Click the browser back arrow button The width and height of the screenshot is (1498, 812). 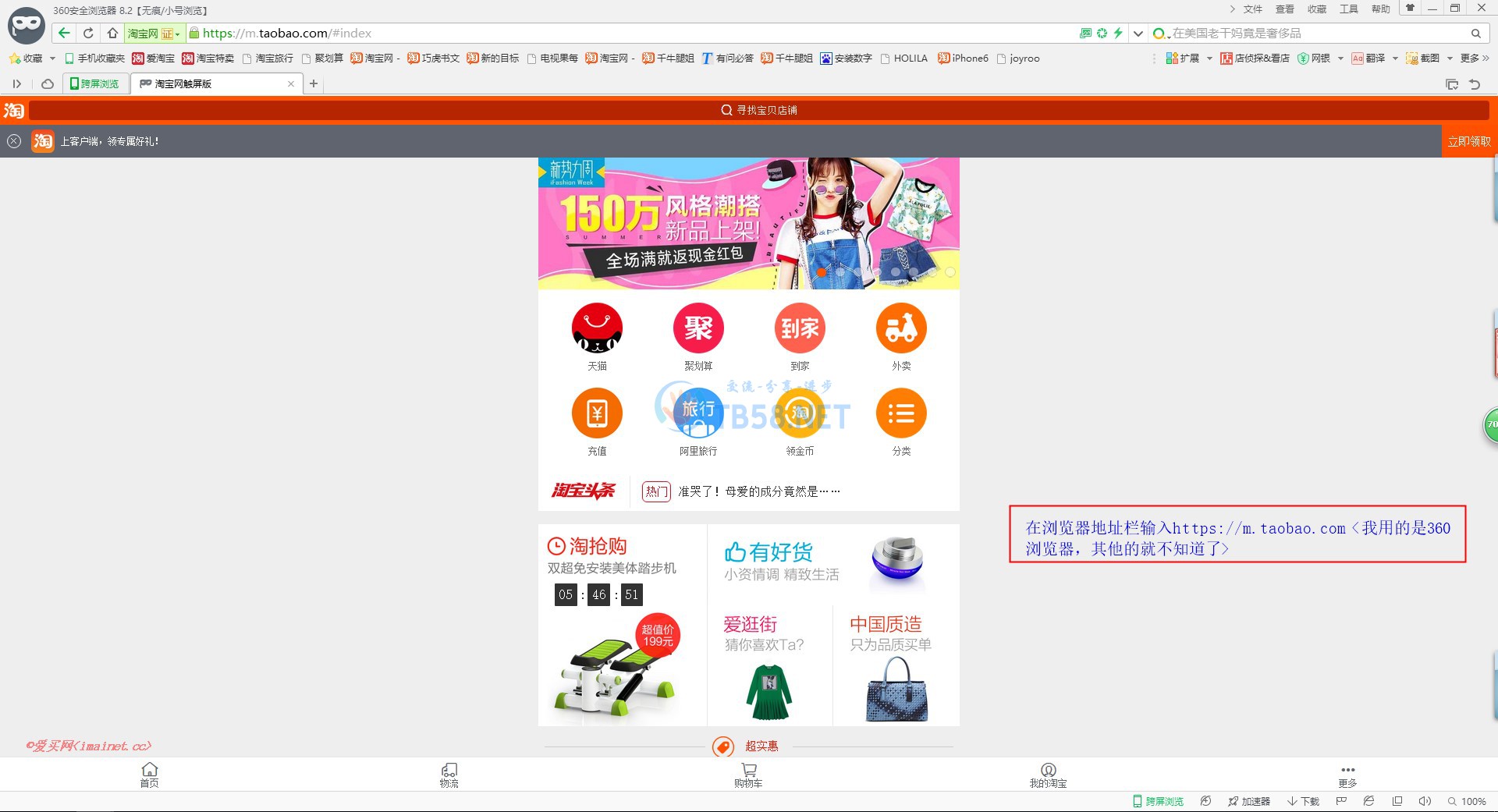(x=64, y=33)
